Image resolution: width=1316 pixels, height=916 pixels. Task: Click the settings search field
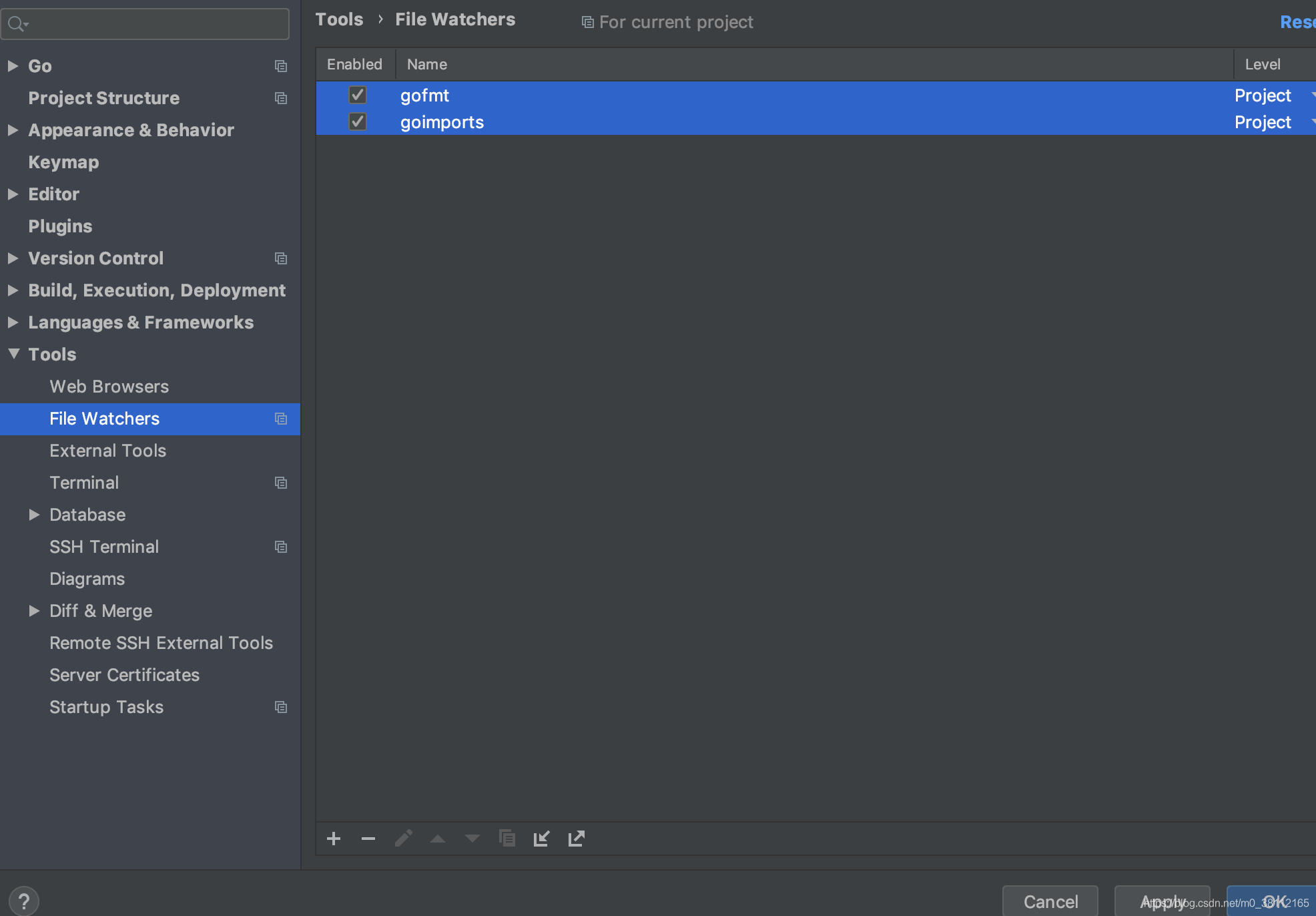(x=153, y=24)
